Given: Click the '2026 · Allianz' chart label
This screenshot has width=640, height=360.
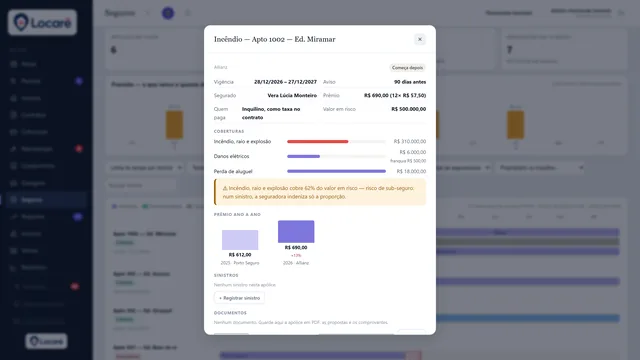Looking at the screenshot, I should point(296,263).
